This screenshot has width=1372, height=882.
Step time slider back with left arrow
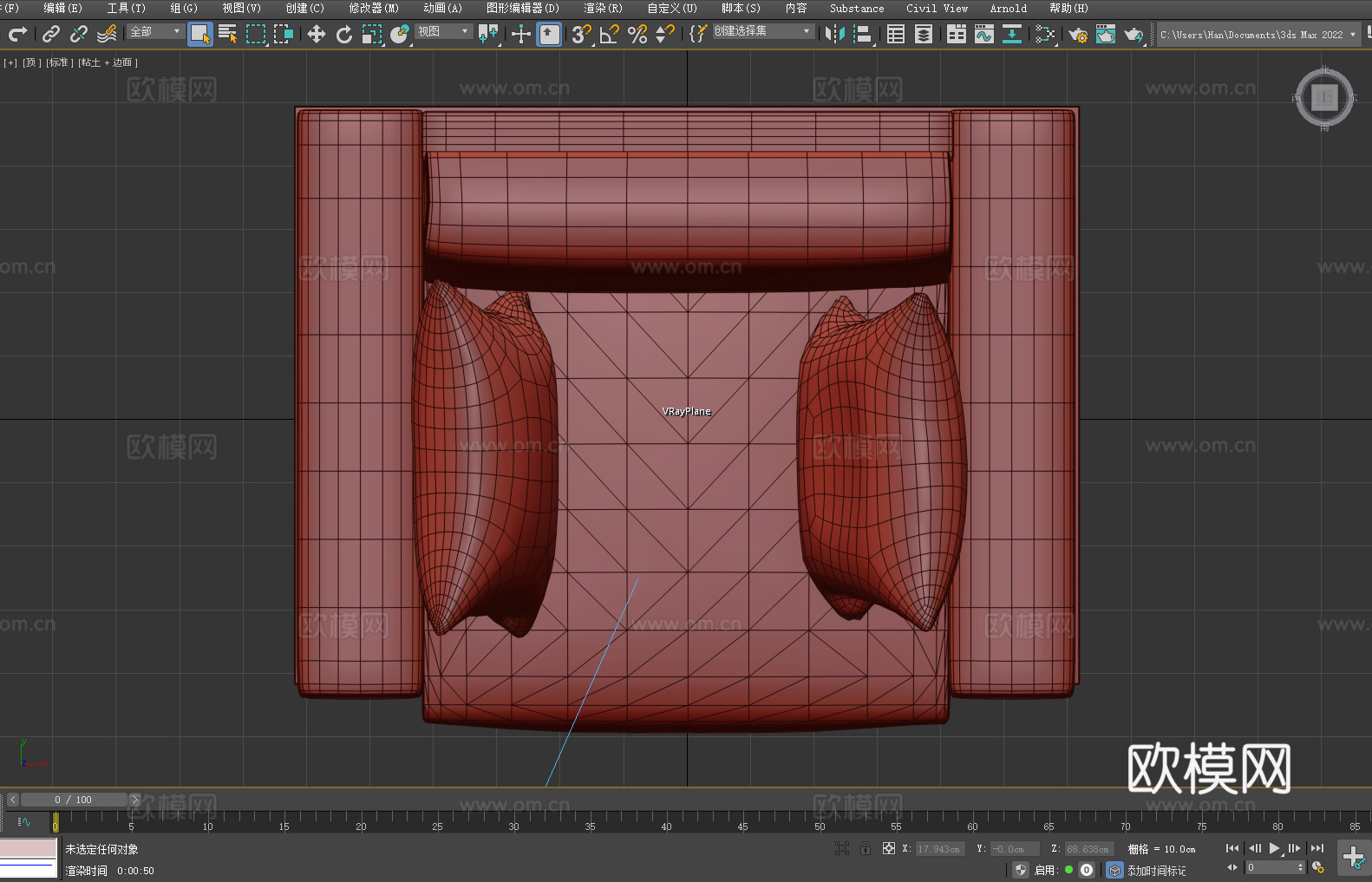click(12, 800)
